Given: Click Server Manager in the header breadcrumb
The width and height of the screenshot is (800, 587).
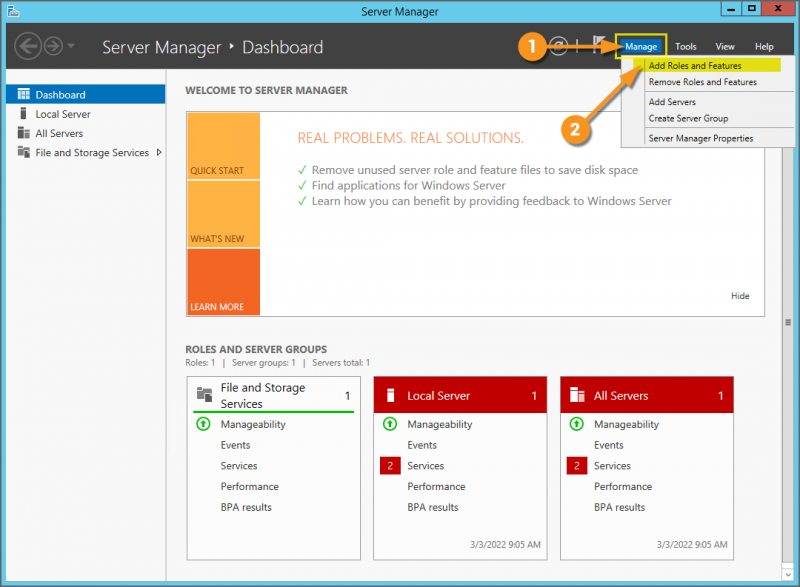Looking at the screenshot, I should tap(161, 47).
